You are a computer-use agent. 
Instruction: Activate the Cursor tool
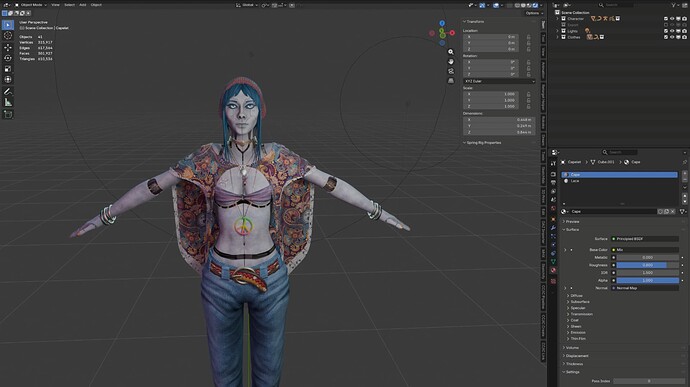click(8, 36)
